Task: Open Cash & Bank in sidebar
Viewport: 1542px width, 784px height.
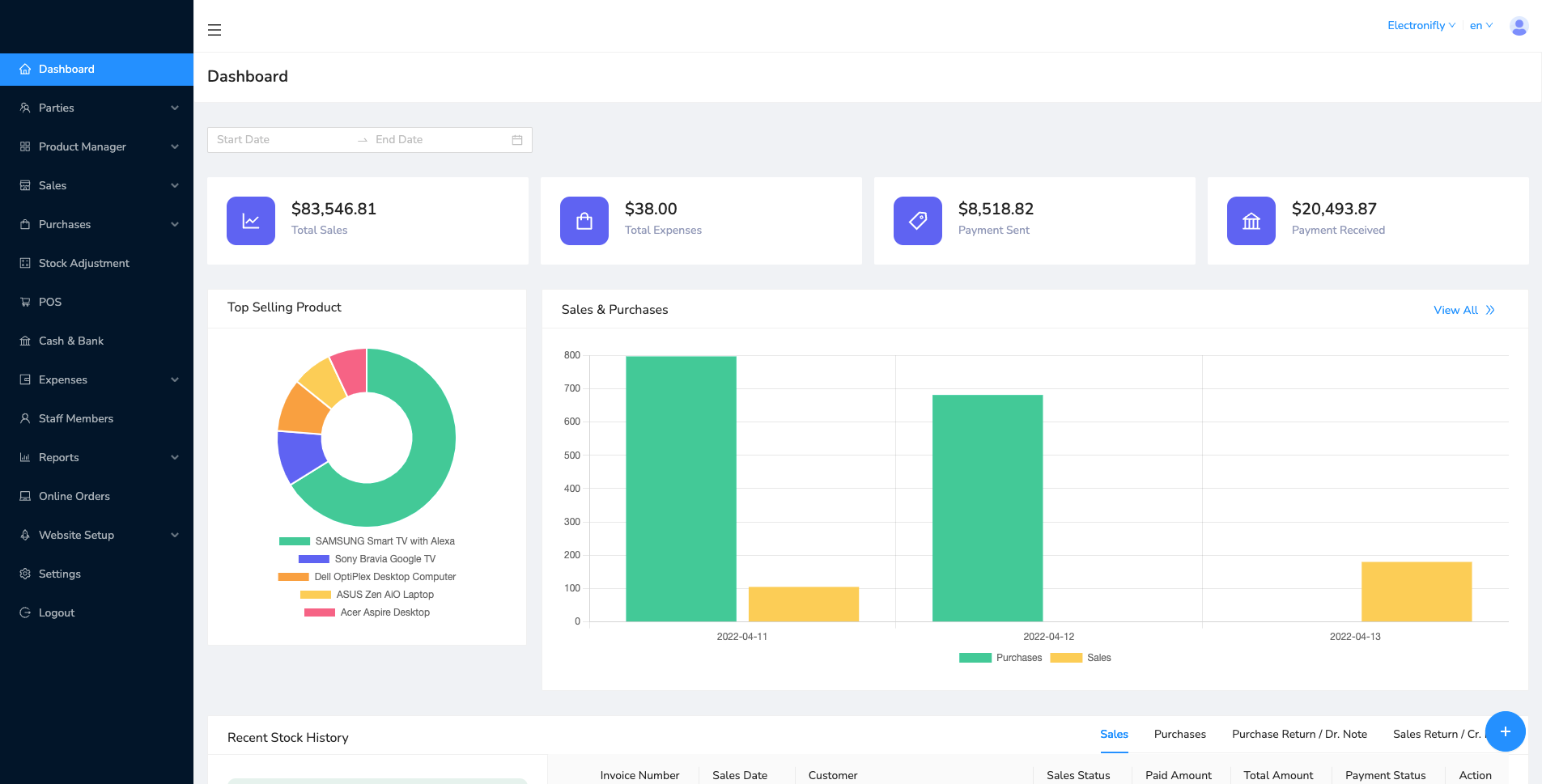Action: 97,341
